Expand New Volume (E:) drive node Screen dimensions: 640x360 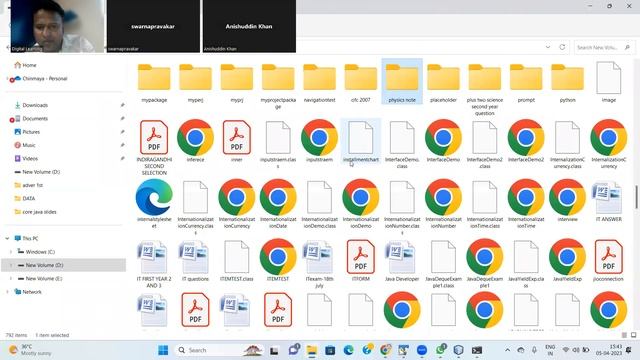[11, 278]
